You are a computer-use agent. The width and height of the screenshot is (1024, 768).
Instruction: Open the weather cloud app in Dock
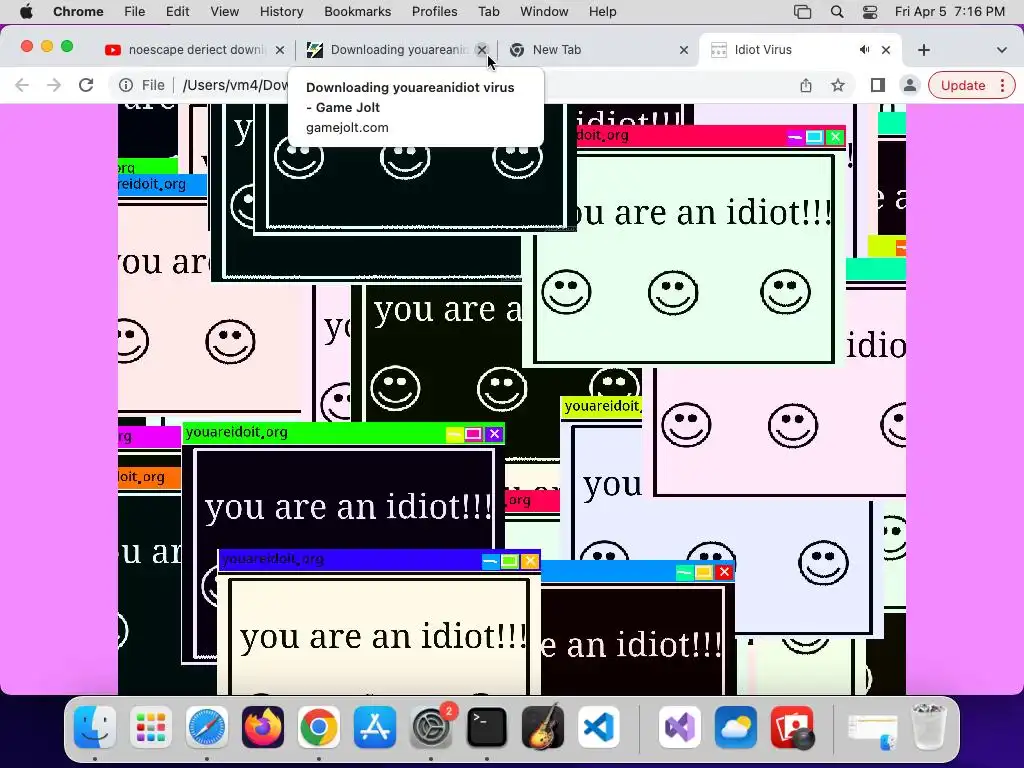pos(735,727)
